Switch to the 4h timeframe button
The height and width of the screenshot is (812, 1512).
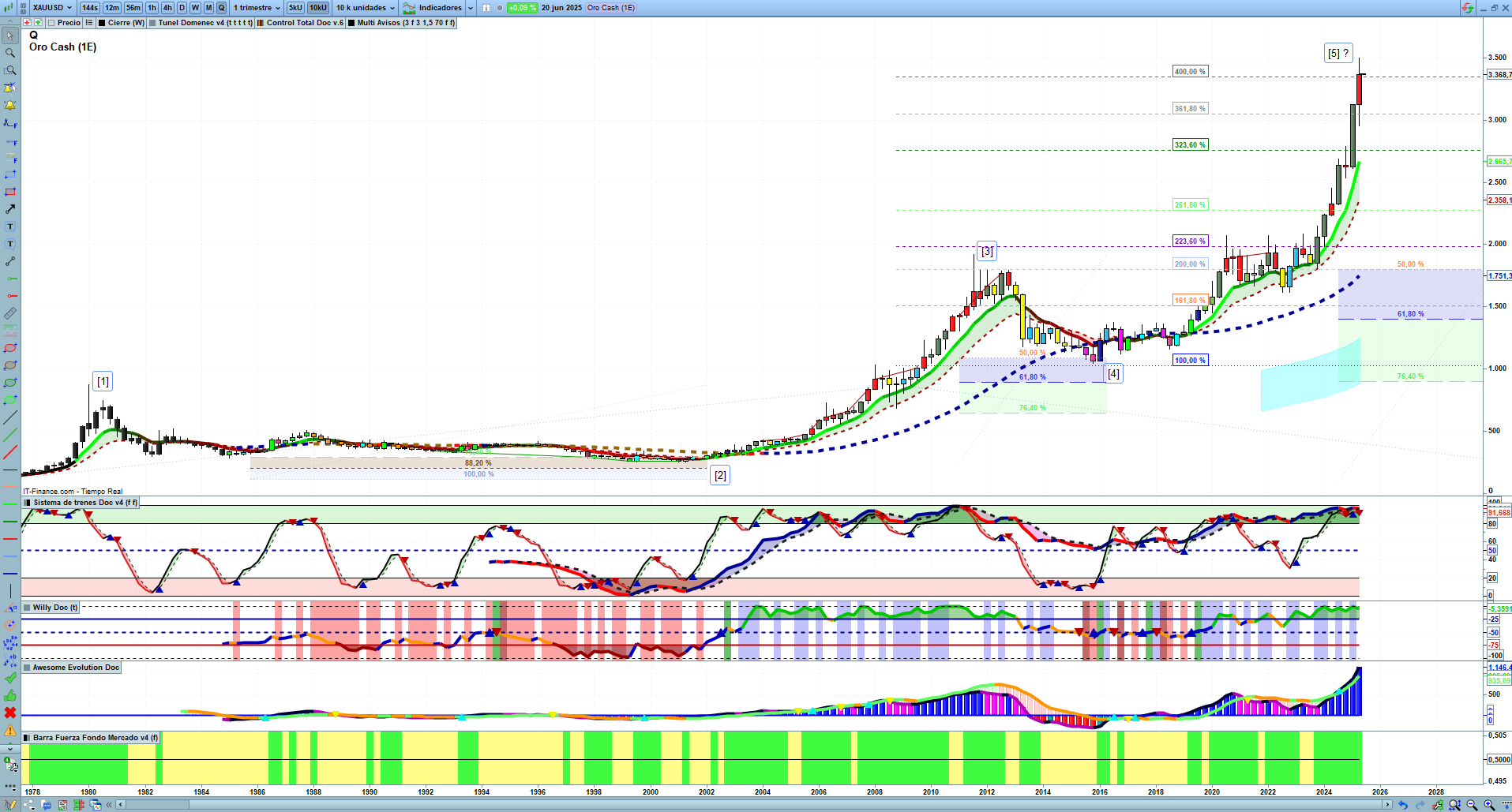click(x=167, y=8)
